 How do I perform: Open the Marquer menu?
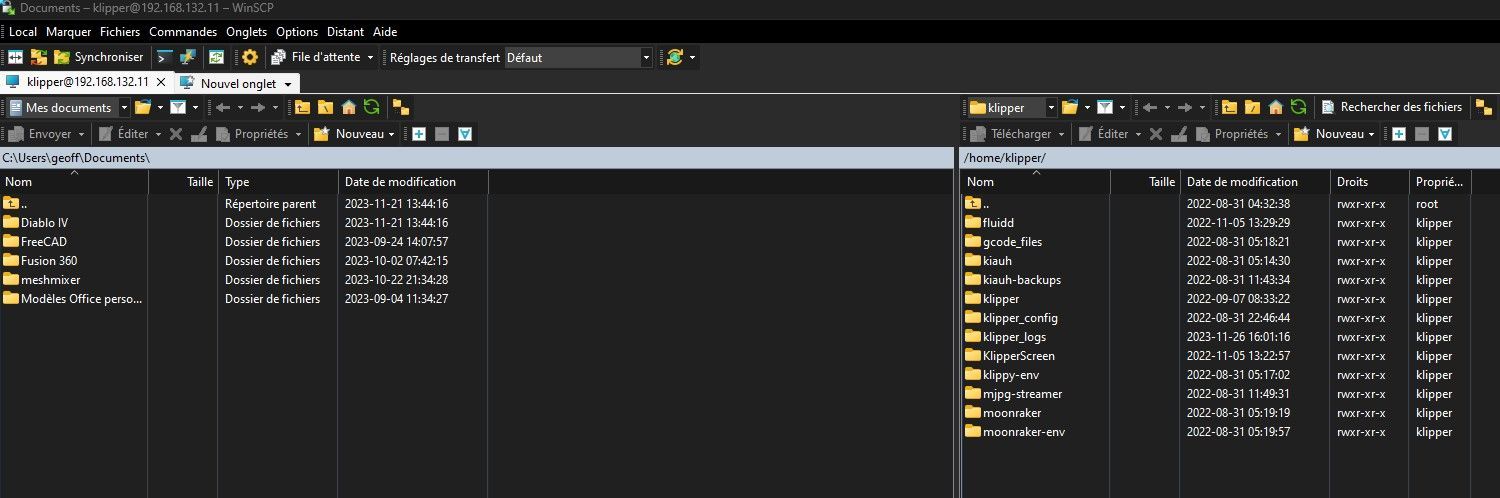click(x=69, y=32)
